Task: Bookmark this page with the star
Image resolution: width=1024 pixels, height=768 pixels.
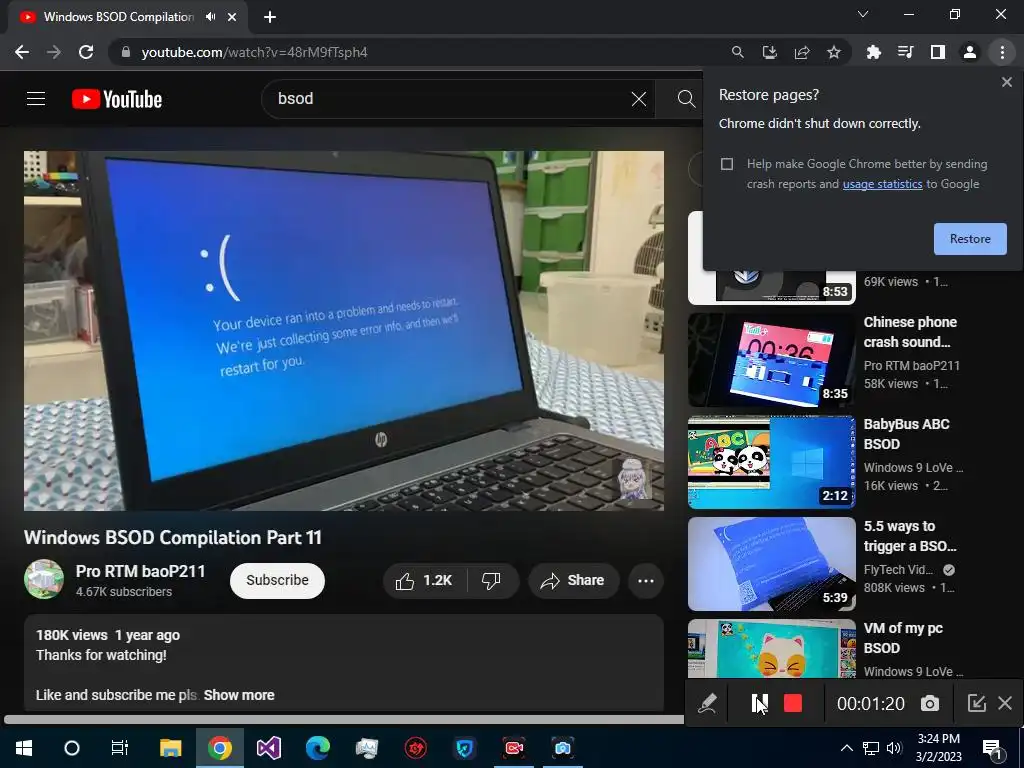Action: coord(833,52)
